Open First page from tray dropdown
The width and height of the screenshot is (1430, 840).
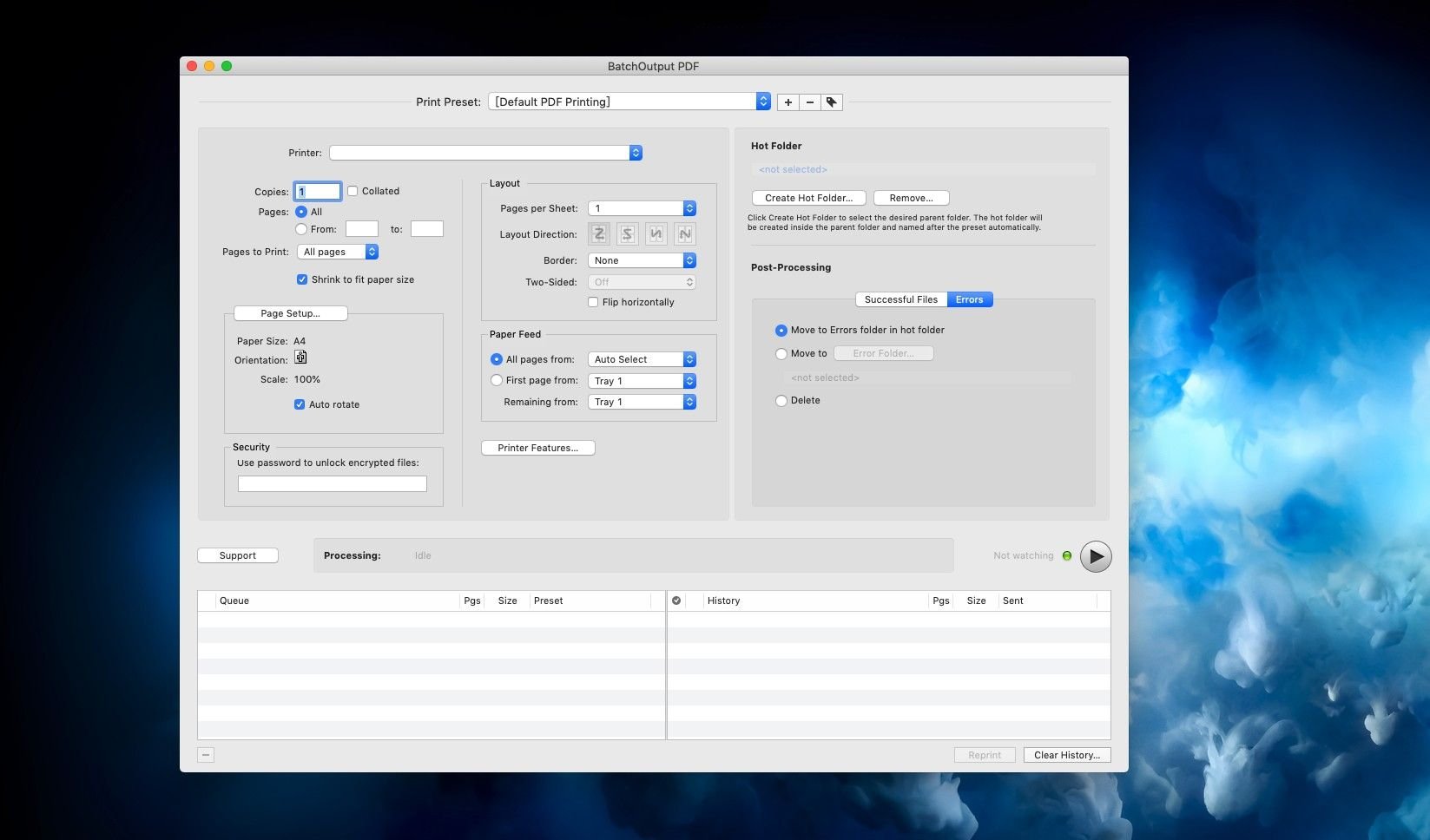pos(642,381)
